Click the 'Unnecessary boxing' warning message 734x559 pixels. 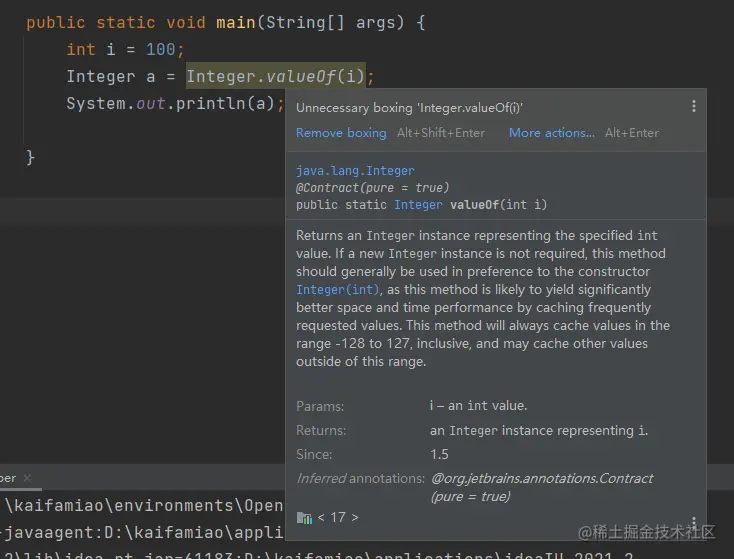click(x=409, y=108)
